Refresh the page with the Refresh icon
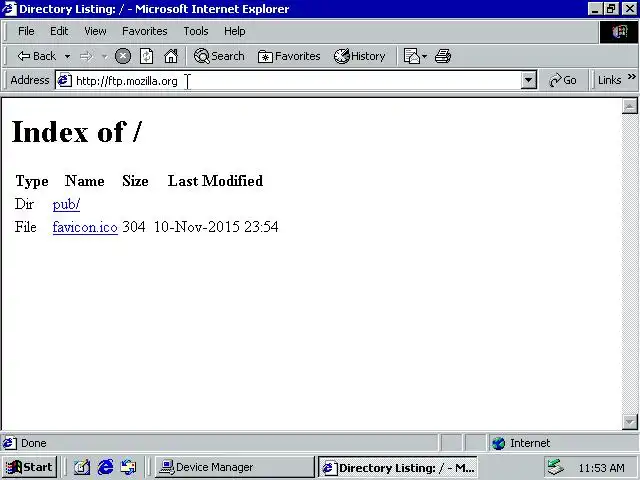Screen dimensions: 640x480 147,56
